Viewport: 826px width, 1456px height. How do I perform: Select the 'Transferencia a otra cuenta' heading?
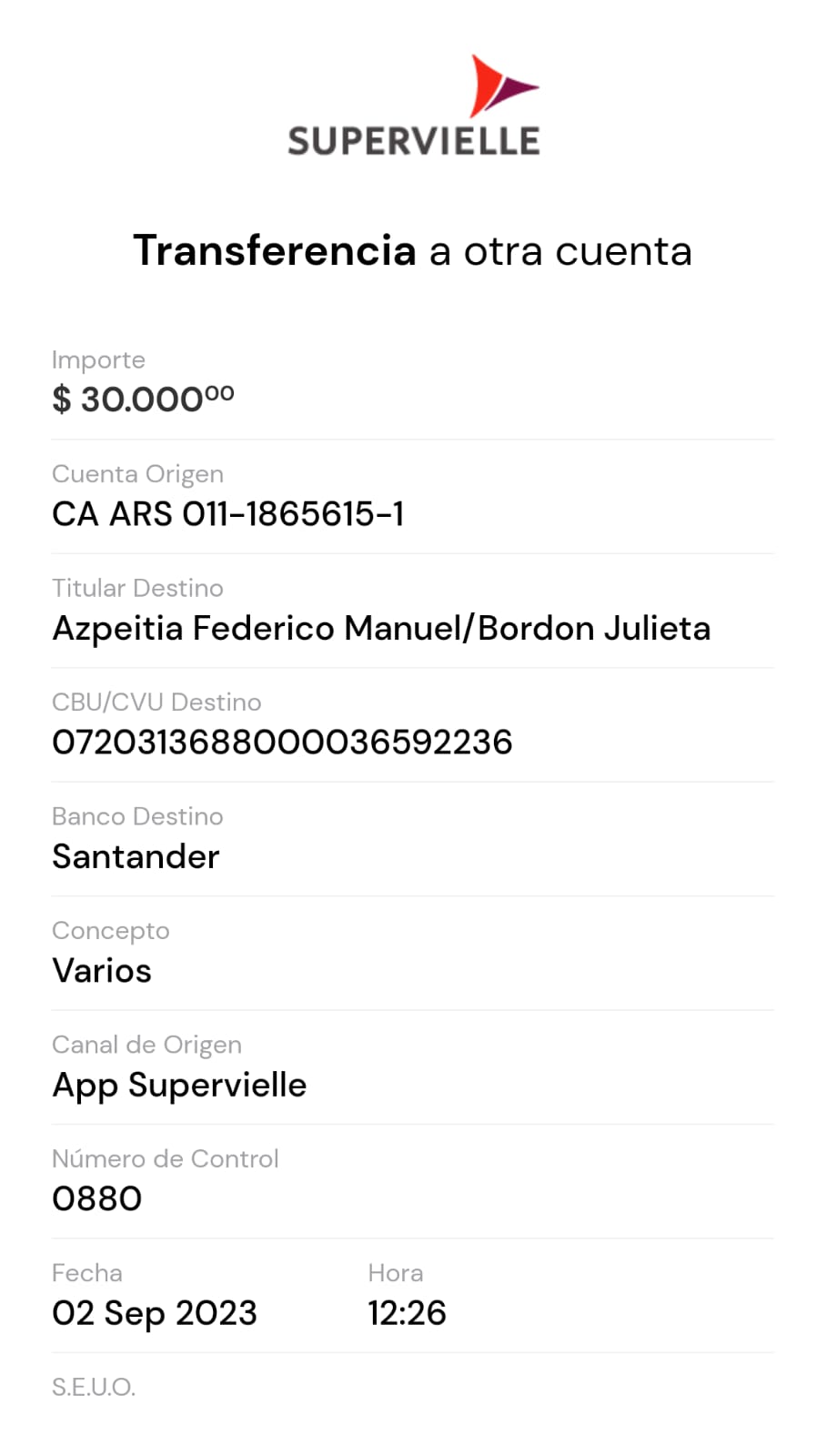coord(413,251)
